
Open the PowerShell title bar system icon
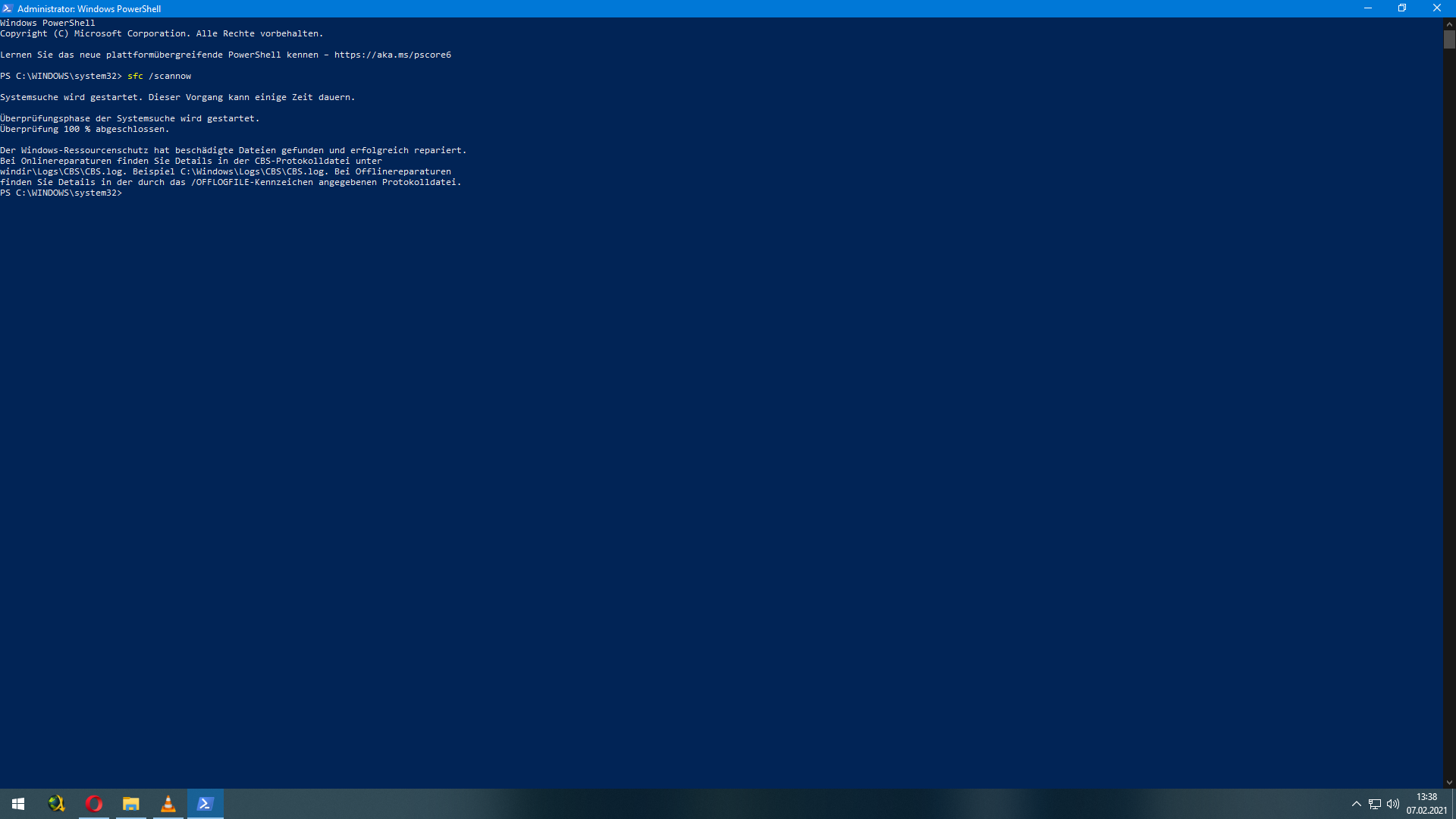[x=8, y=8]
